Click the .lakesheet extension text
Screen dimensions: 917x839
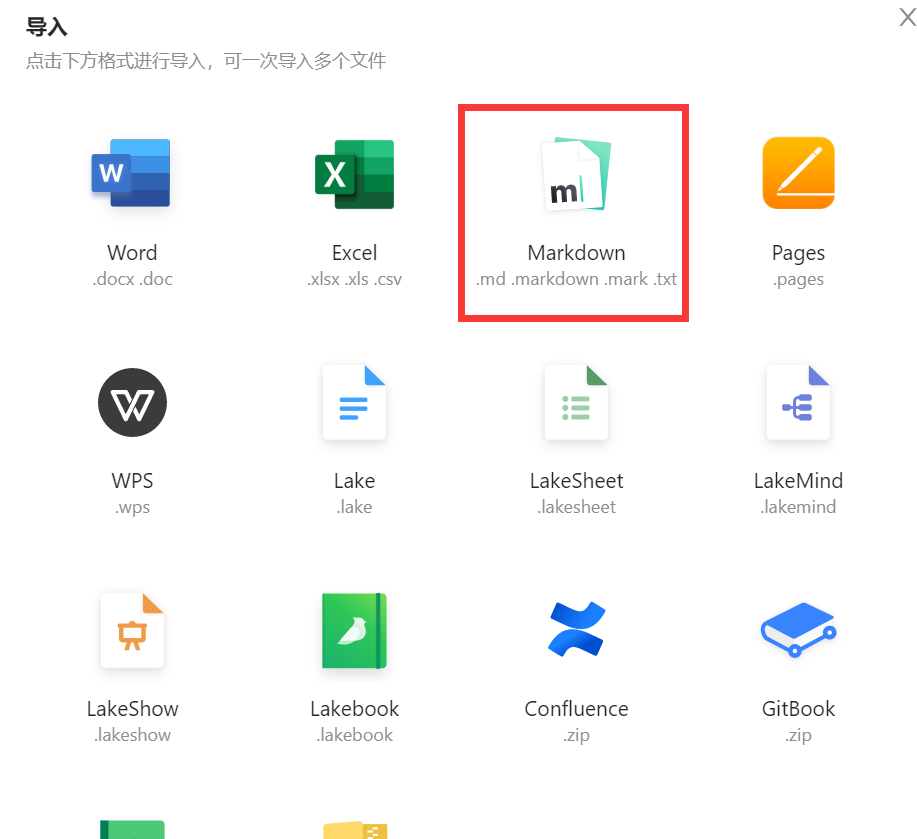click(x=576, y=506)
